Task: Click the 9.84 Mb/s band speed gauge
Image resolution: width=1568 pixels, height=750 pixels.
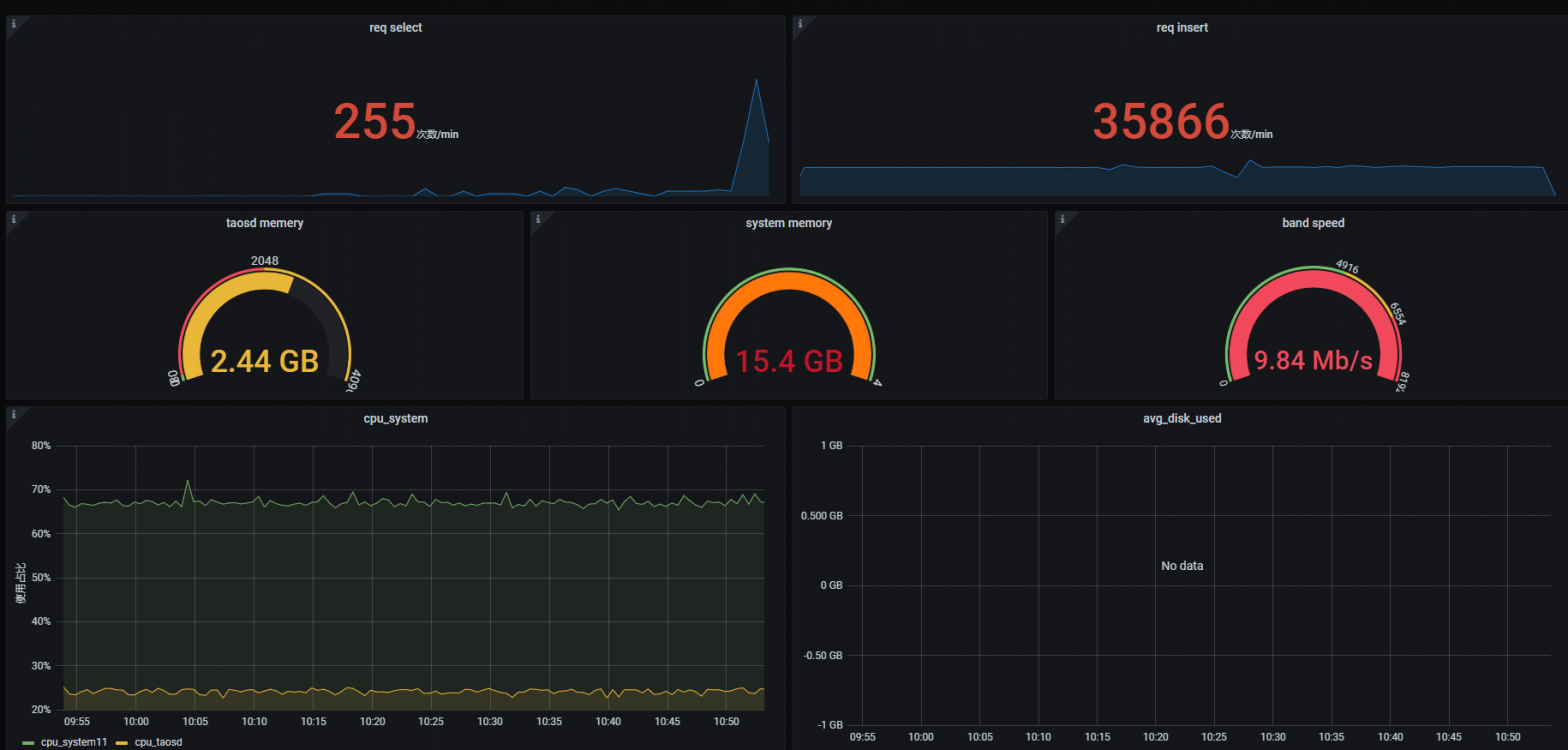Action: 1312,360
